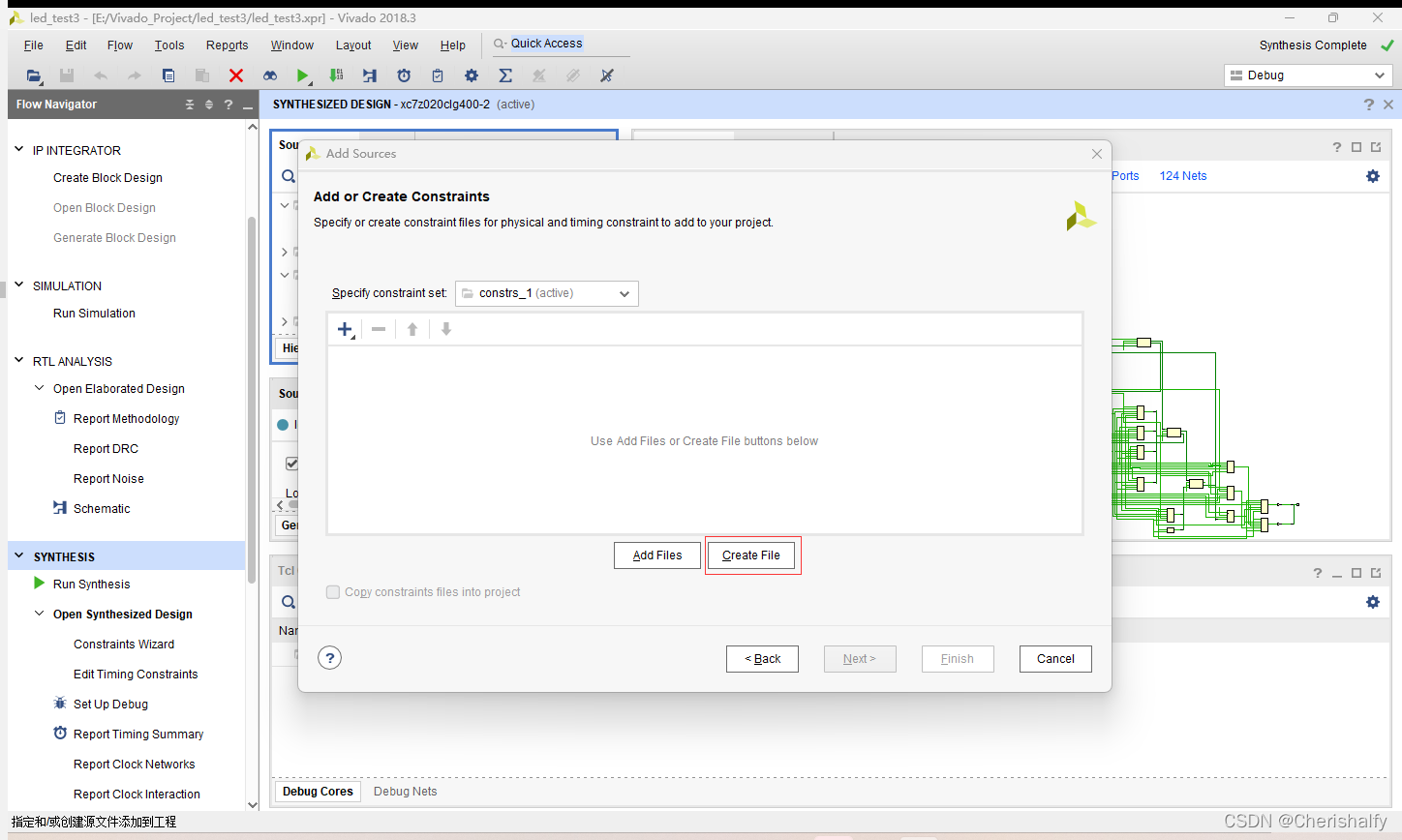1402x840 pixels.
Task: Collapse Open Elaborated Design node
Action: [x=40, y=388]
